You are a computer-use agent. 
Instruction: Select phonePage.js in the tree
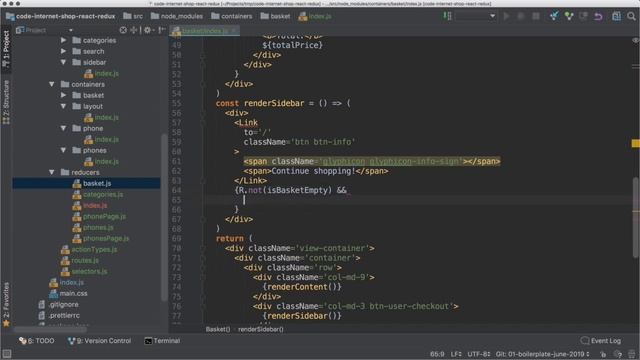pyautogui.click(x=104, y=217)
